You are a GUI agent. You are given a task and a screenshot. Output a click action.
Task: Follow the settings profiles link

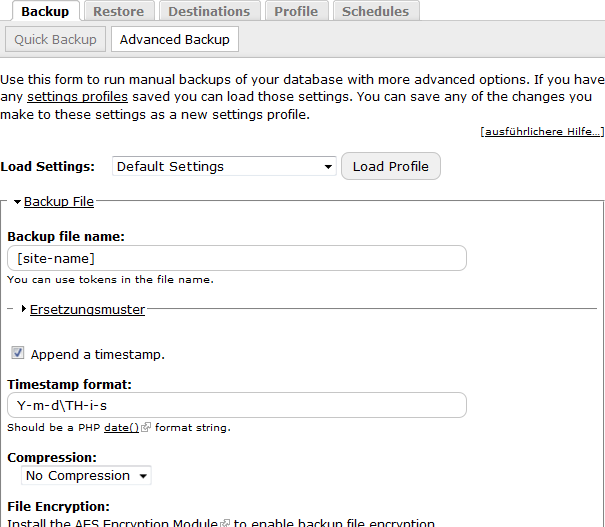[77, 96]
